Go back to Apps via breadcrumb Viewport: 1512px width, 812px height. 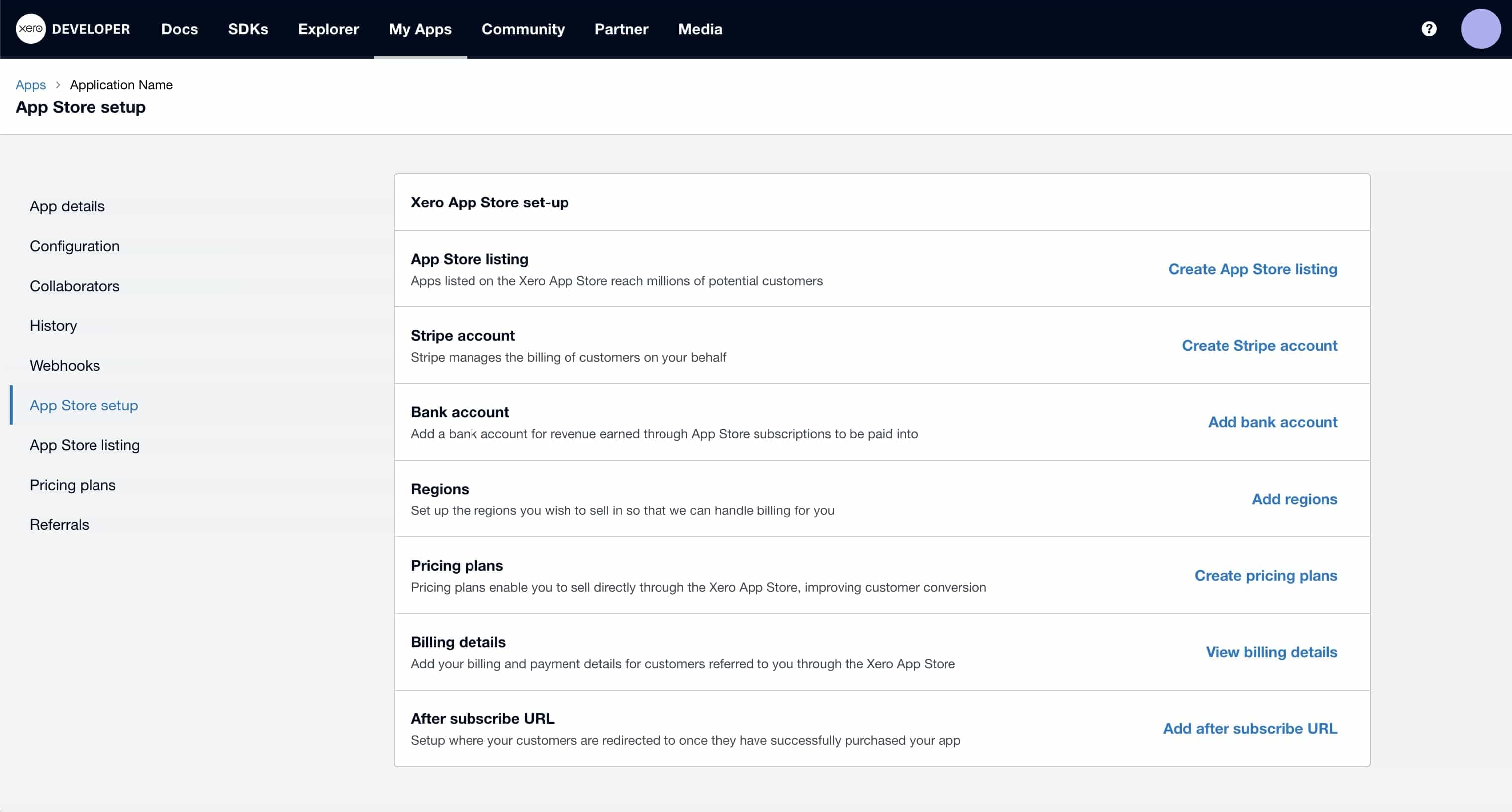click(x=30, y=85)
